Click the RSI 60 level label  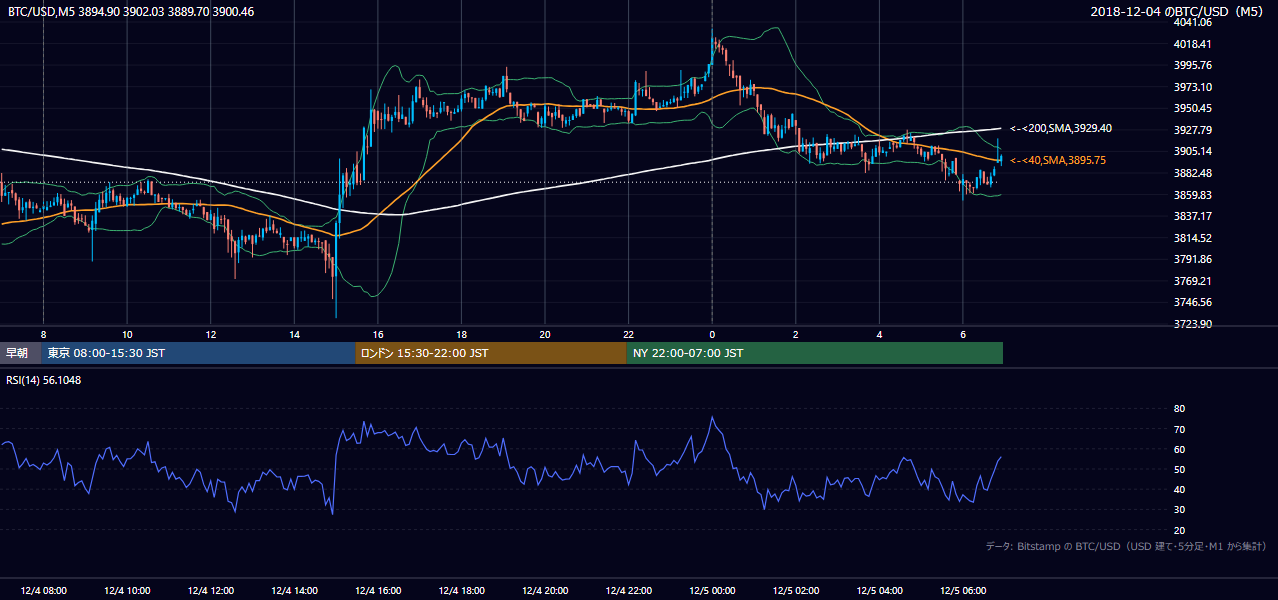click(1179, 449)
